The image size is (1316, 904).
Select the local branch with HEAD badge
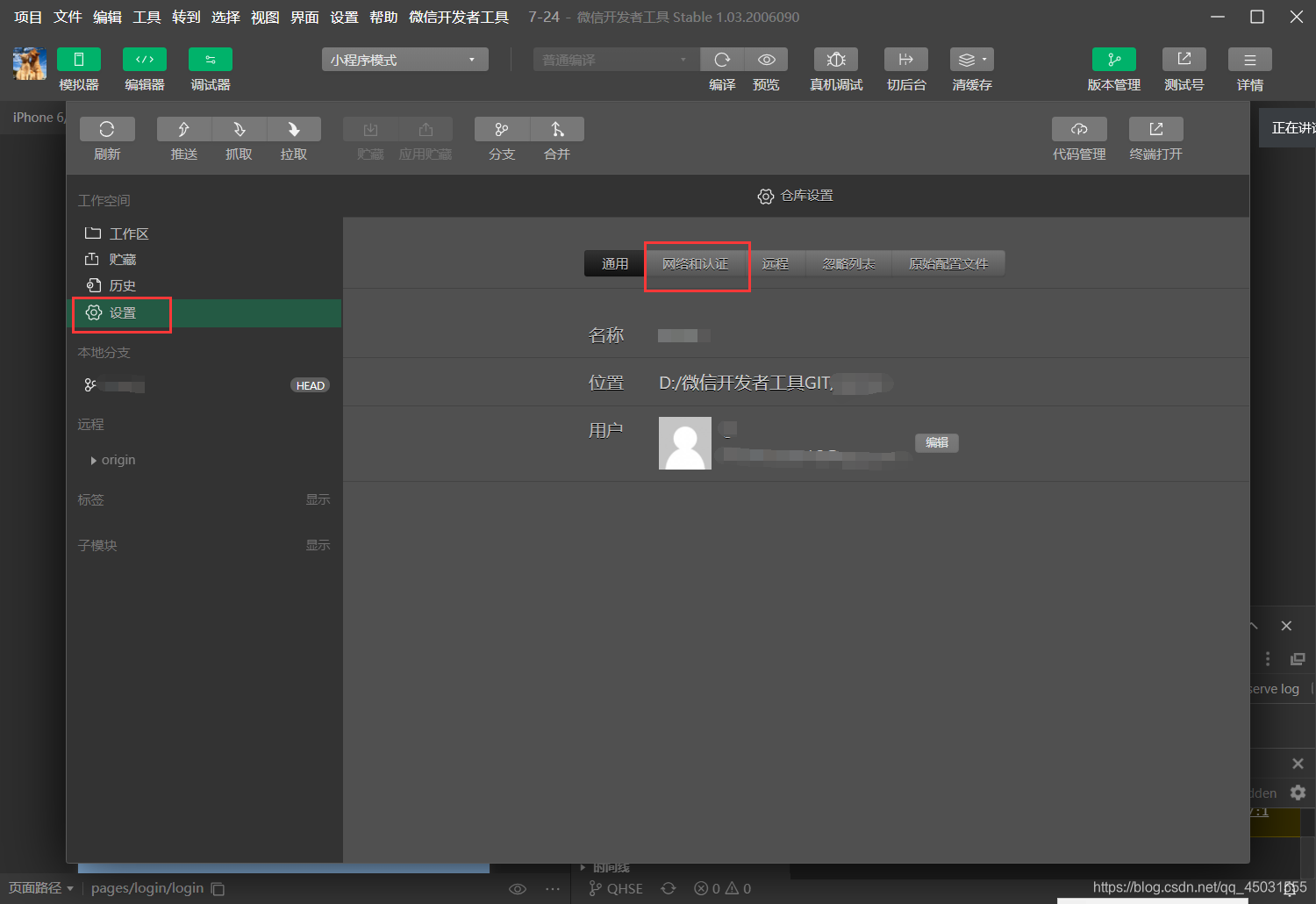pyautogui.click(x=204, y=385)
